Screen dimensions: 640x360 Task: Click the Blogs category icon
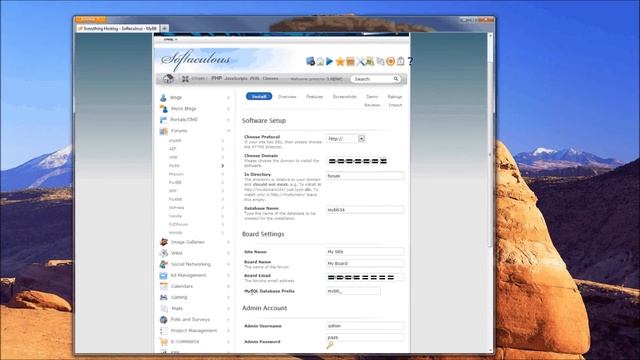(x=163, y=98)
